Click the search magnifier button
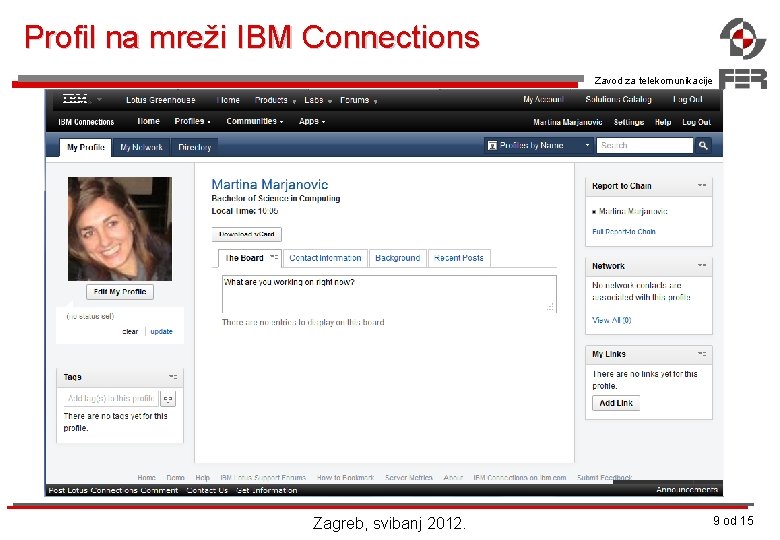Viewport: 780px width, 540px height. [x=703, y=145]
